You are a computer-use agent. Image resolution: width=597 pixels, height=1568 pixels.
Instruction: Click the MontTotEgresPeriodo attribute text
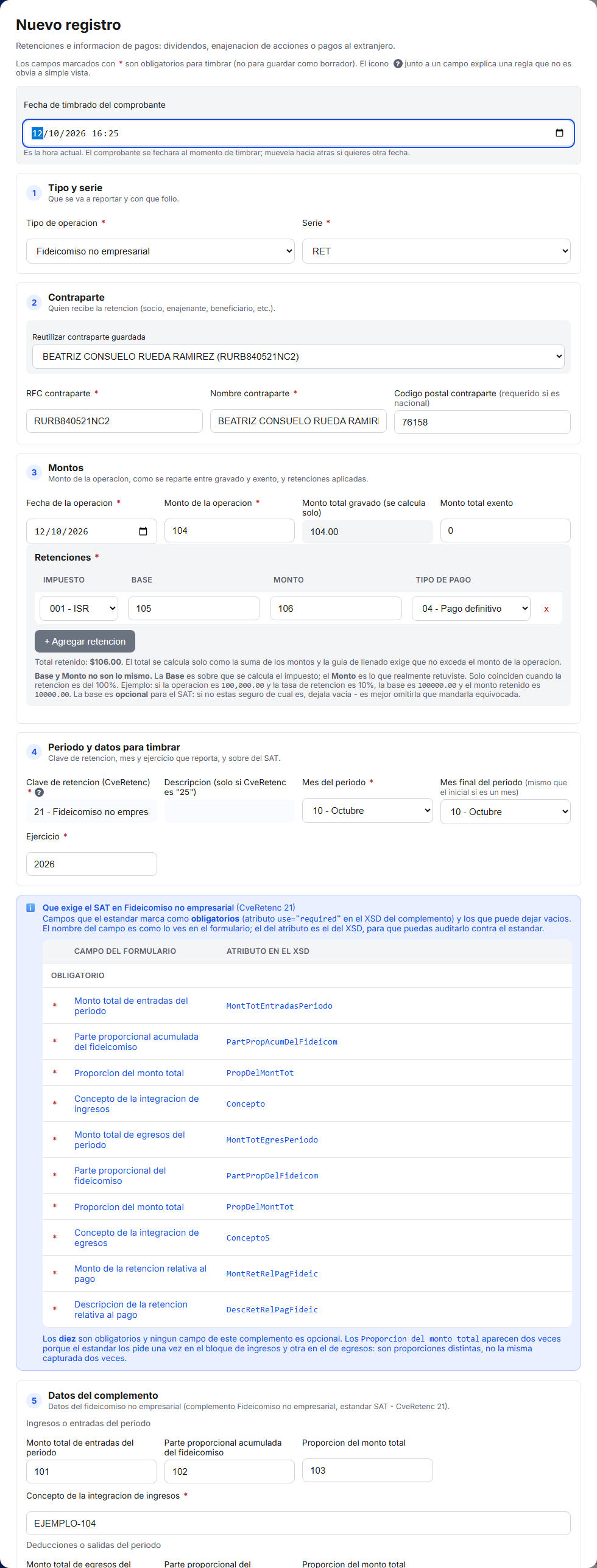272,1140
